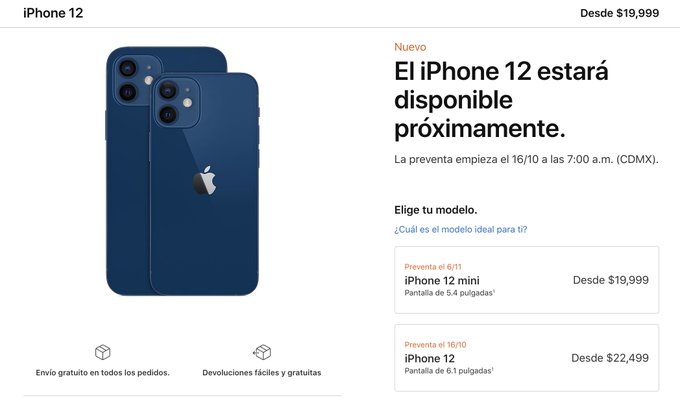
Task: Click 'Pantalla de 6.1 pulgadas' footnote text
Action: coord(449,371)
